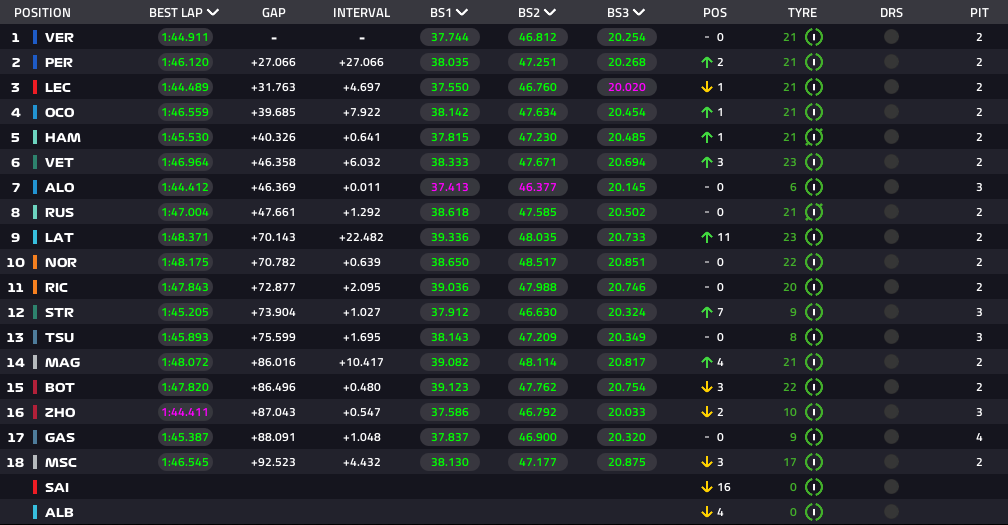Screen dimensions: 1008x525
Task: Click the yellow down arrow for SAI
Action: [707, 487]
